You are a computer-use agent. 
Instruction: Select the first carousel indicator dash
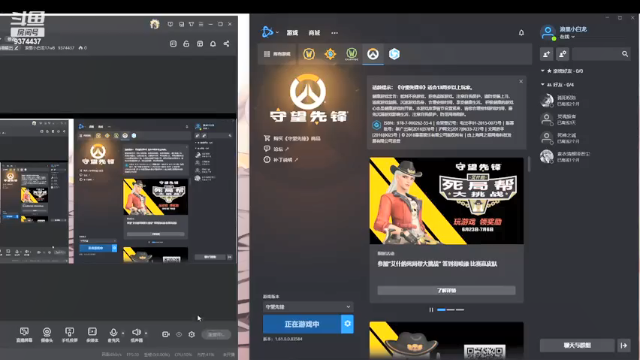(x=441, y=310)
